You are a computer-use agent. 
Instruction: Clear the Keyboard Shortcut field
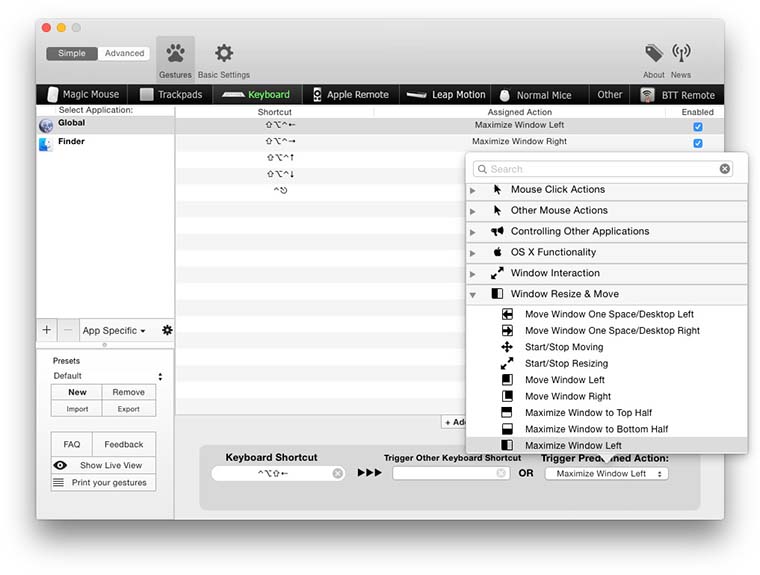click(x=338, y=473)
